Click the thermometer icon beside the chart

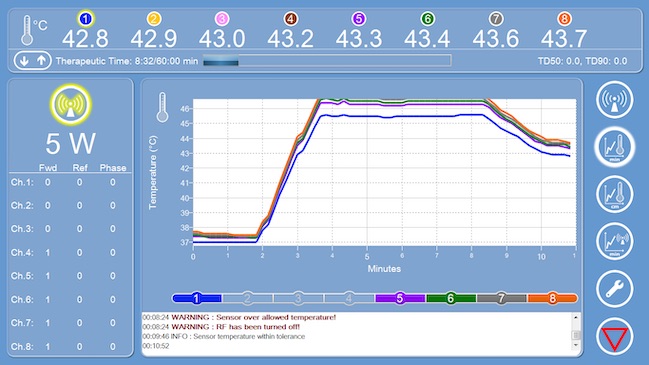(162, 107)
